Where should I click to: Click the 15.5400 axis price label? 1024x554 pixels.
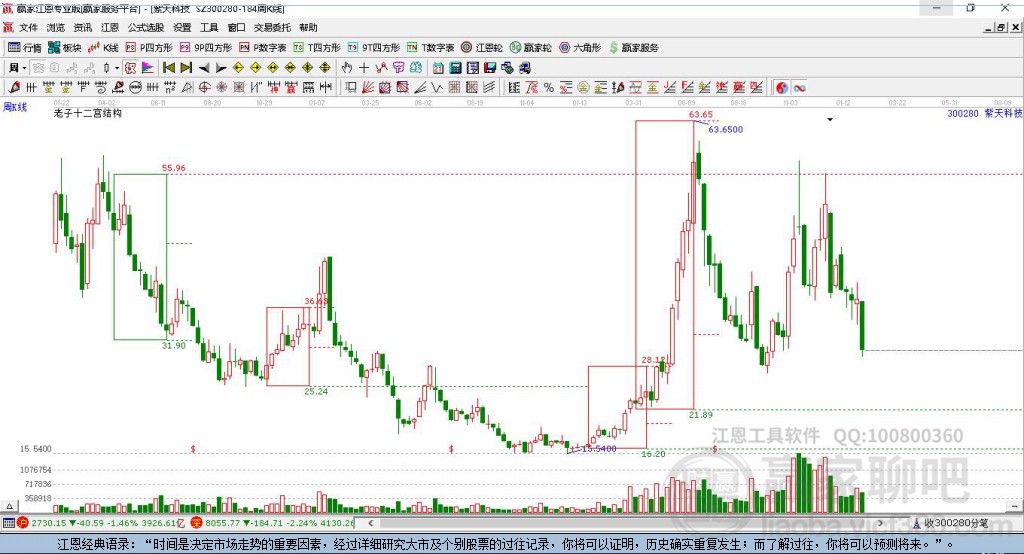[35, 449]
